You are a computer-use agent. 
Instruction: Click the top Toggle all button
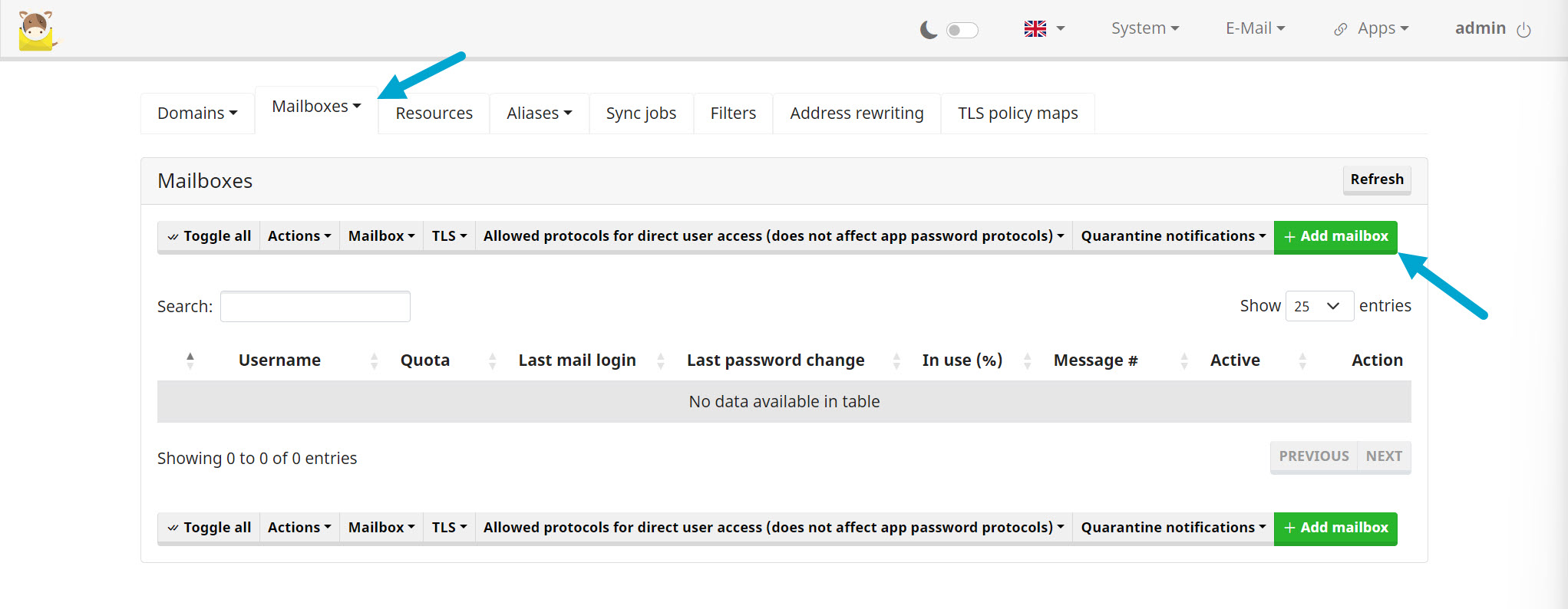pos(209,236)
